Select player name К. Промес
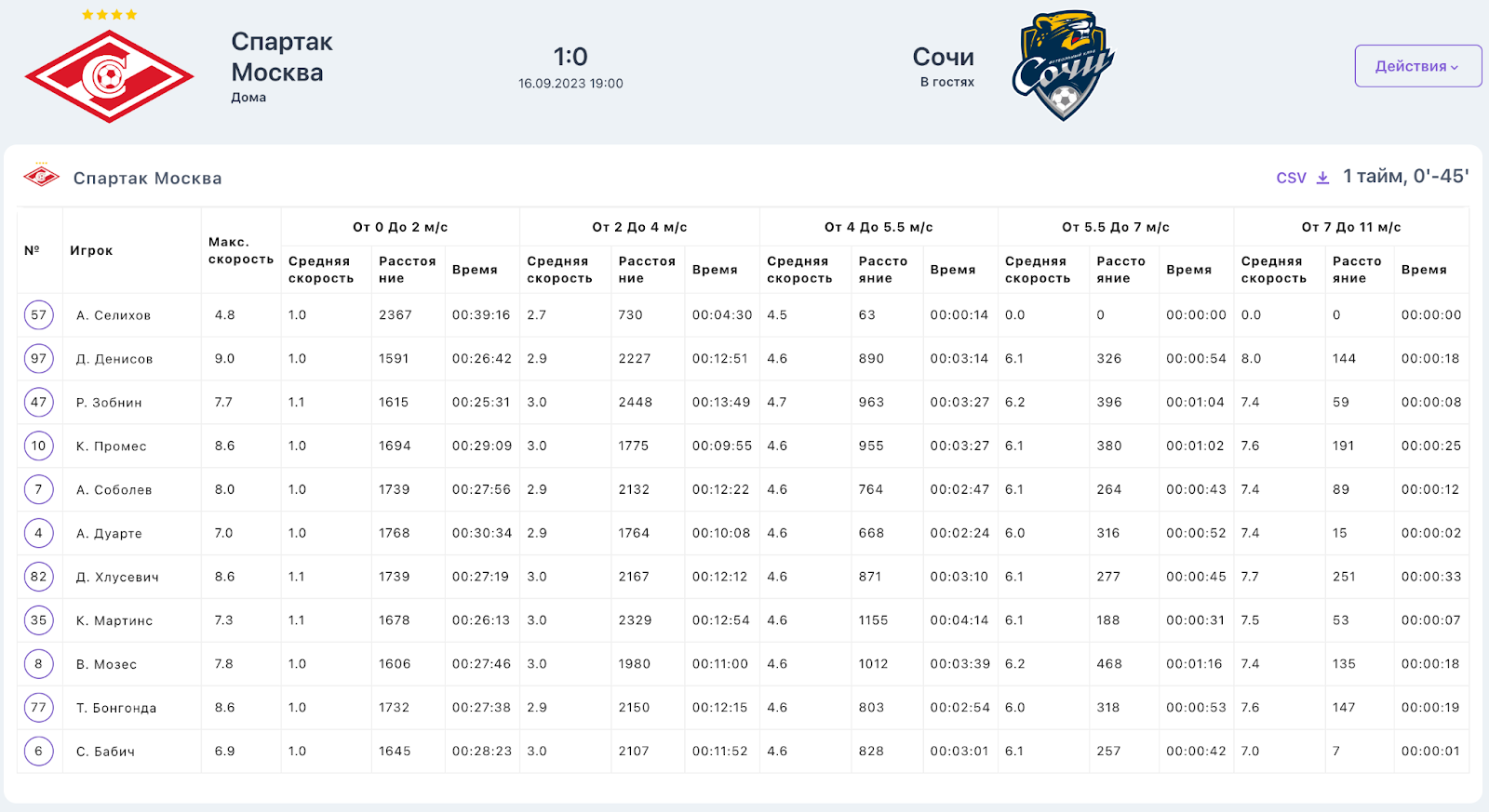This screenshot has width=1489, height=812. click(112, 446)
